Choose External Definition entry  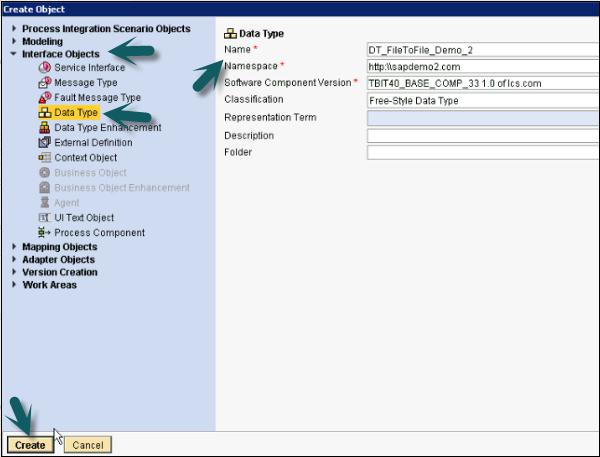93,142
